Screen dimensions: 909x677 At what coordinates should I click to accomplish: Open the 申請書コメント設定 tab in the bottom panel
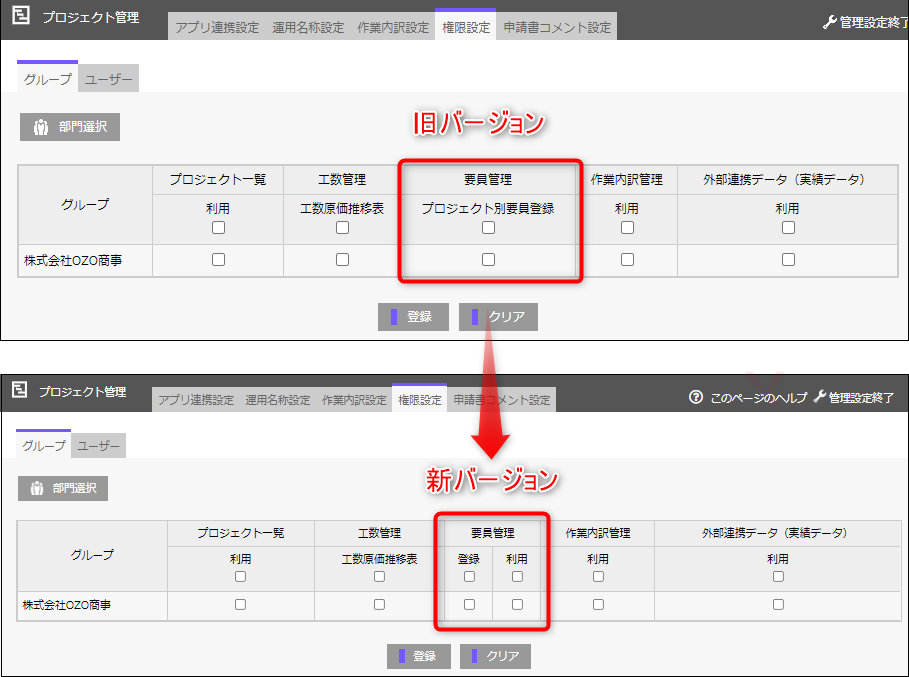pos(501,400)
